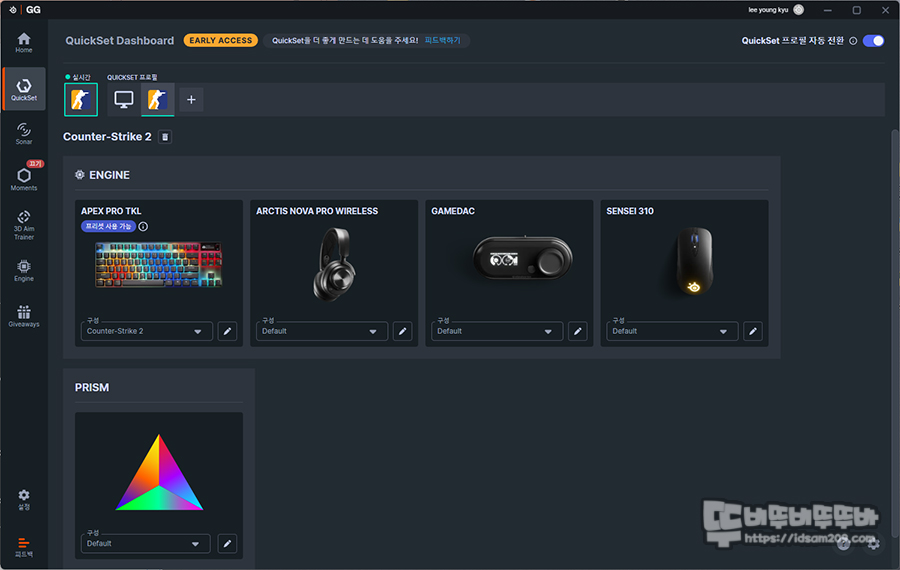The image size is (900, 570).
Task: Open the GameDAC config dropdown
Action: point(497,331)
